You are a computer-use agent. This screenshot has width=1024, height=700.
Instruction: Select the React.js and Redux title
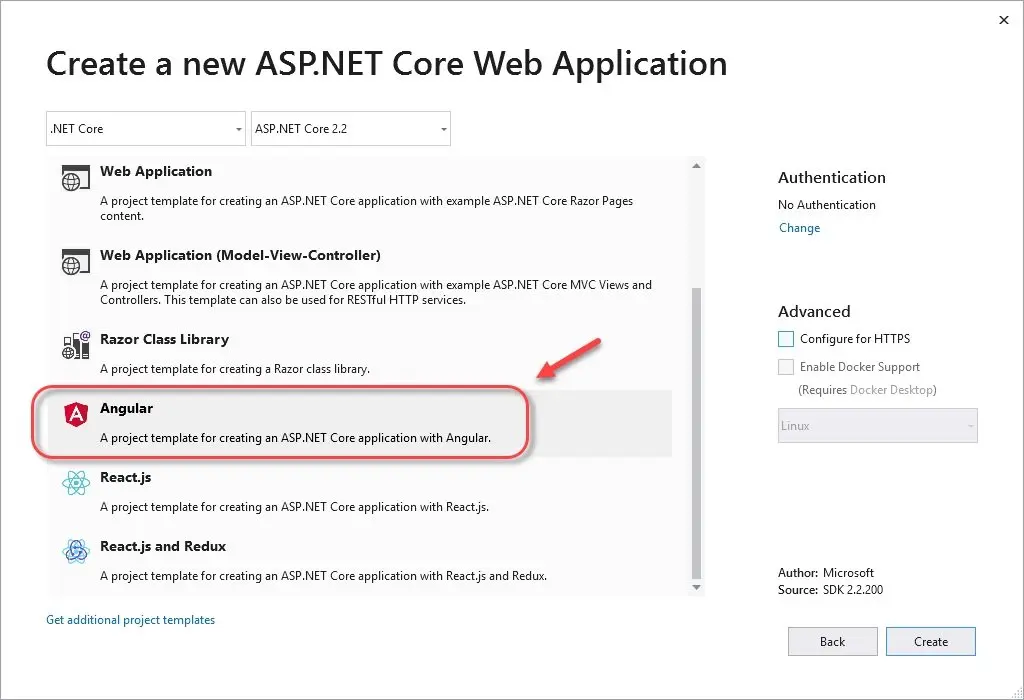163,547
